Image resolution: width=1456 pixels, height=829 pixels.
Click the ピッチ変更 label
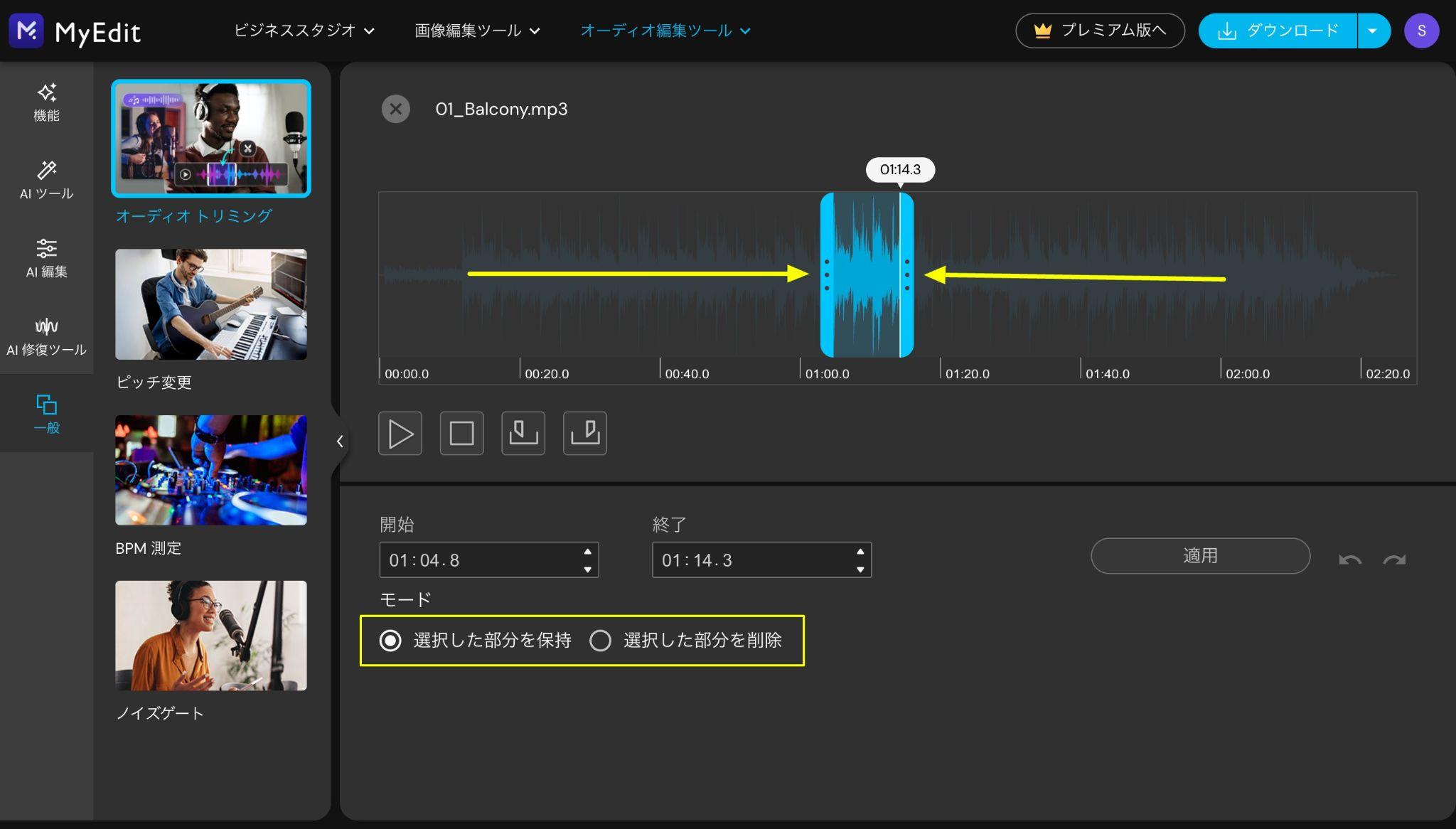point(154,383)
